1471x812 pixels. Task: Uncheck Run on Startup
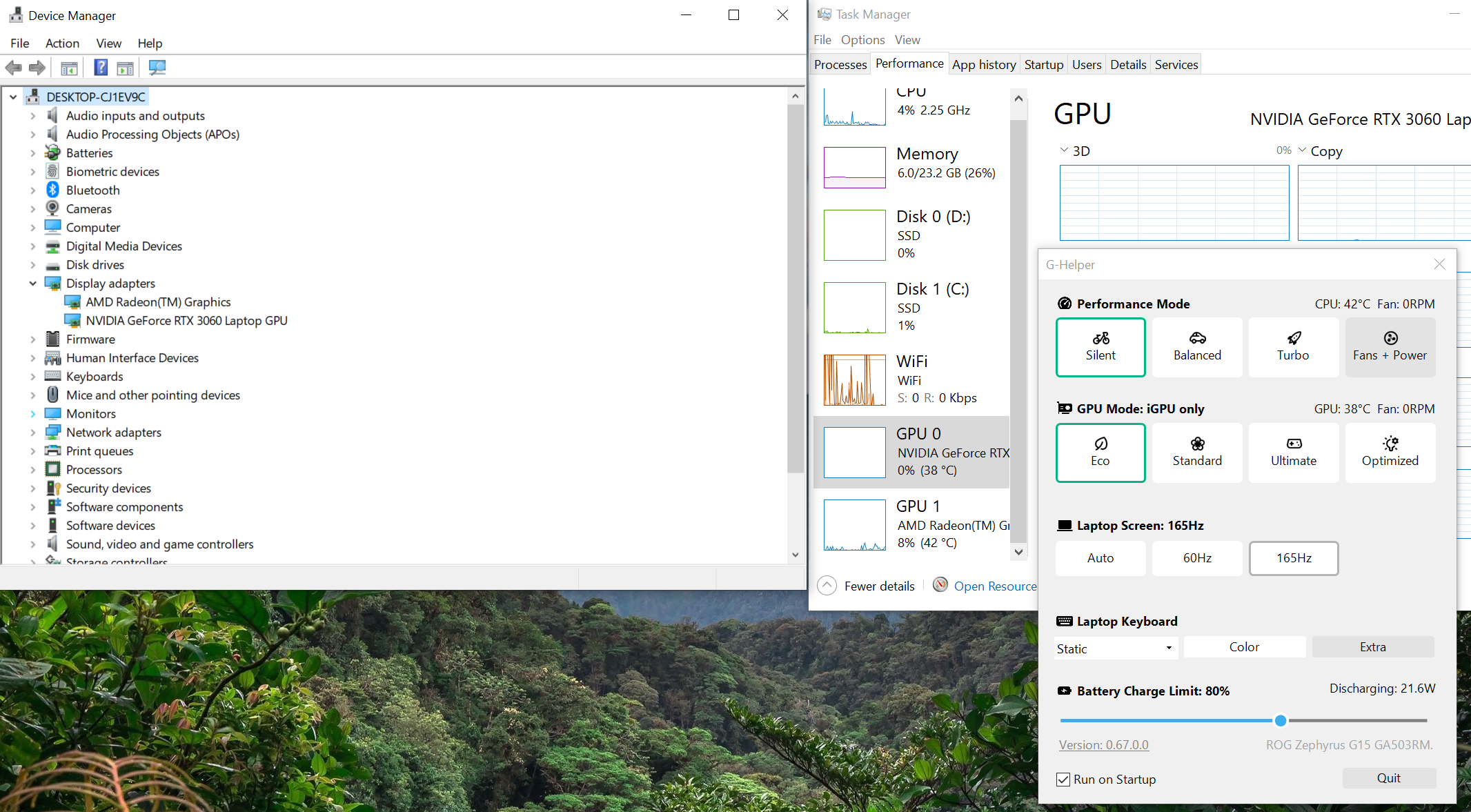[x=1063, y=779]
